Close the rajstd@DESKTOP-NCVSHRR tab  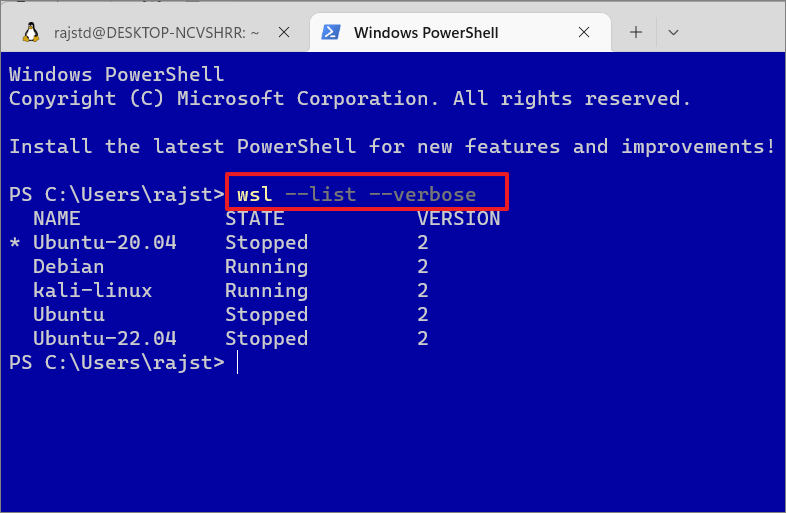(284, 32)
